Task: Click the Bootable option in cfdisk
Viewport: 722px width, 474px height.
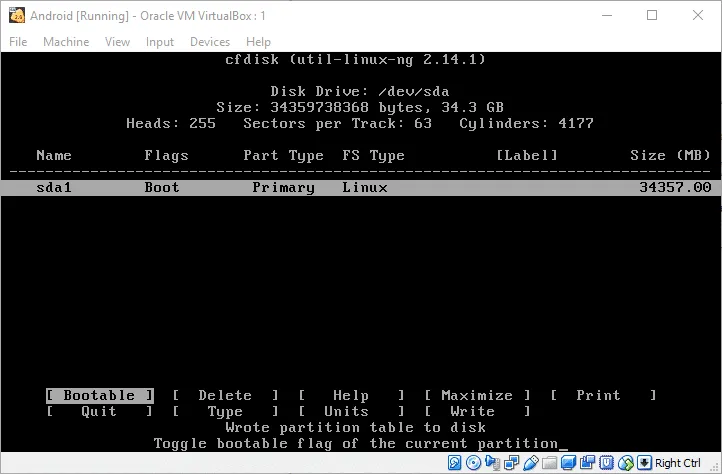Action: click(99, 395)
